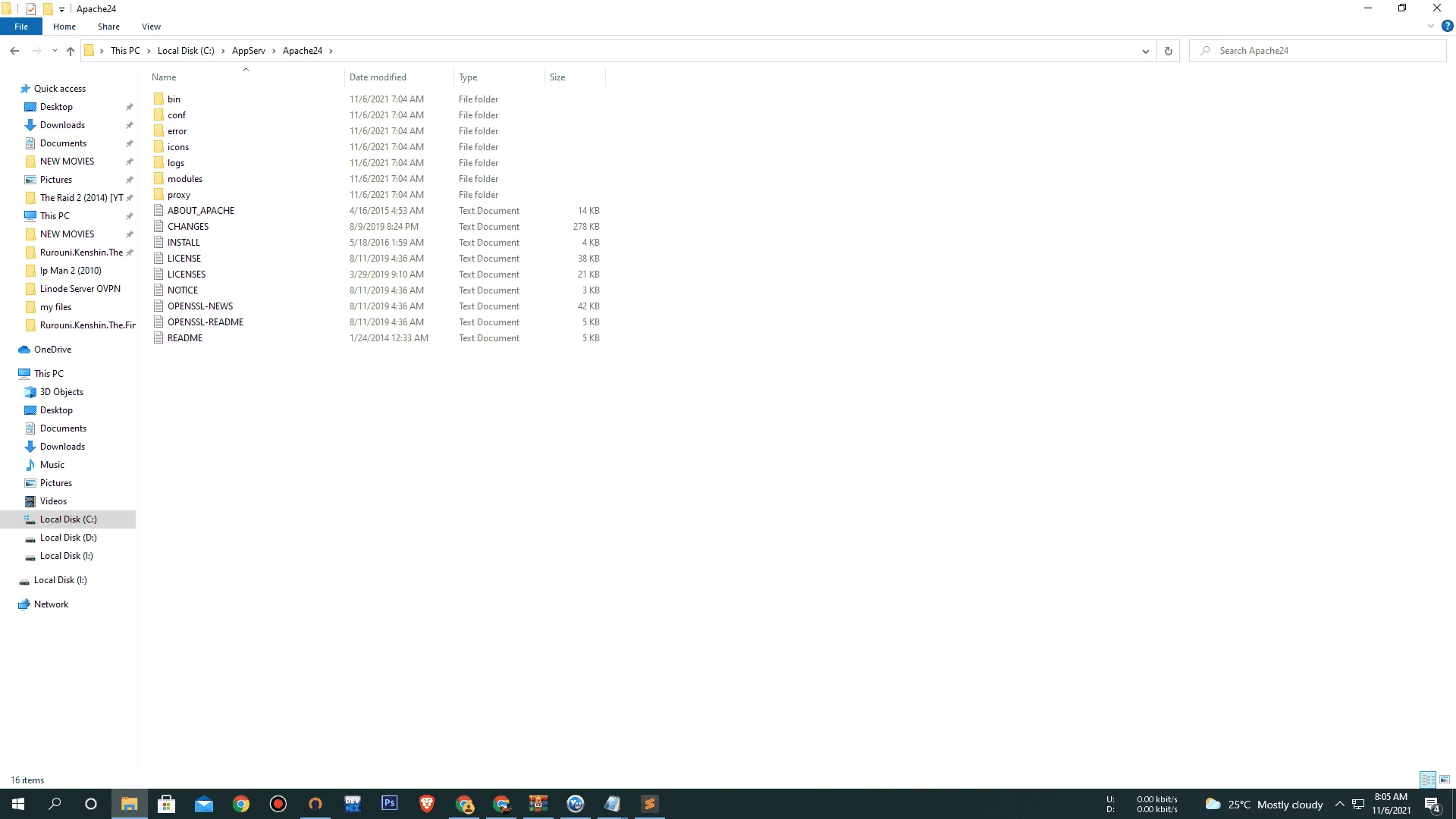Select the README file icon

coord(158,338)
